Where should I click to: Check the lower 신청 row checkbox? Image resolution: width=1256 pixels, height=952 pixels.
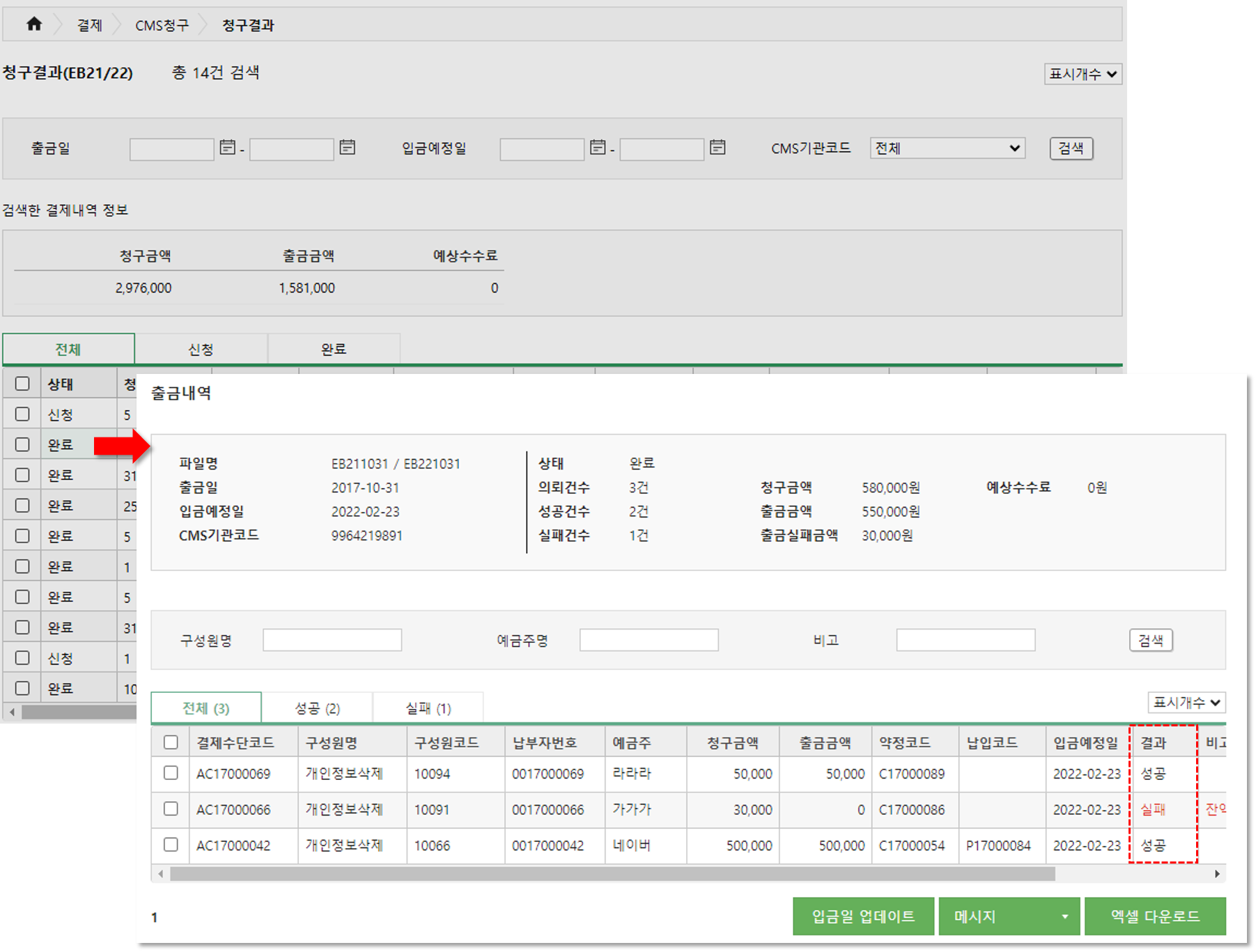(x=22, y=657)
